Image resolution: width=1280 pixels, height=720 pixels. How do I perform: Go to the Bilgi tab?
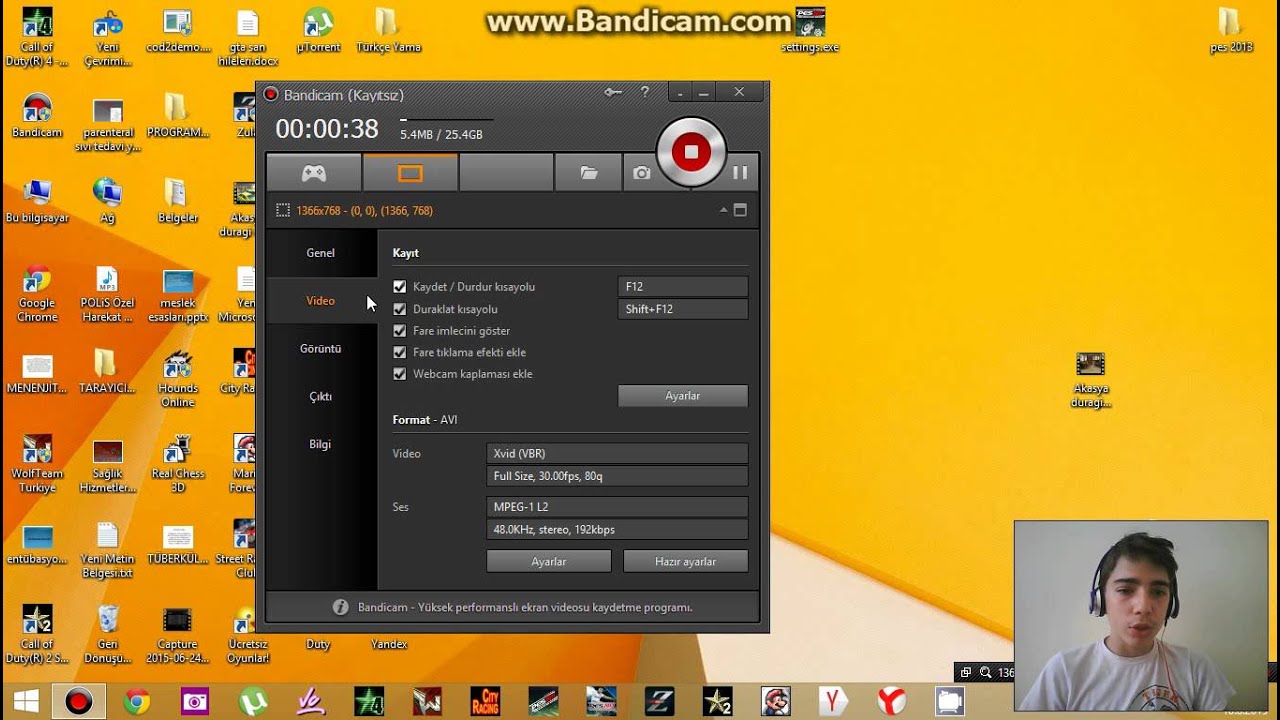pyautogui.click(x=321, y=444)
